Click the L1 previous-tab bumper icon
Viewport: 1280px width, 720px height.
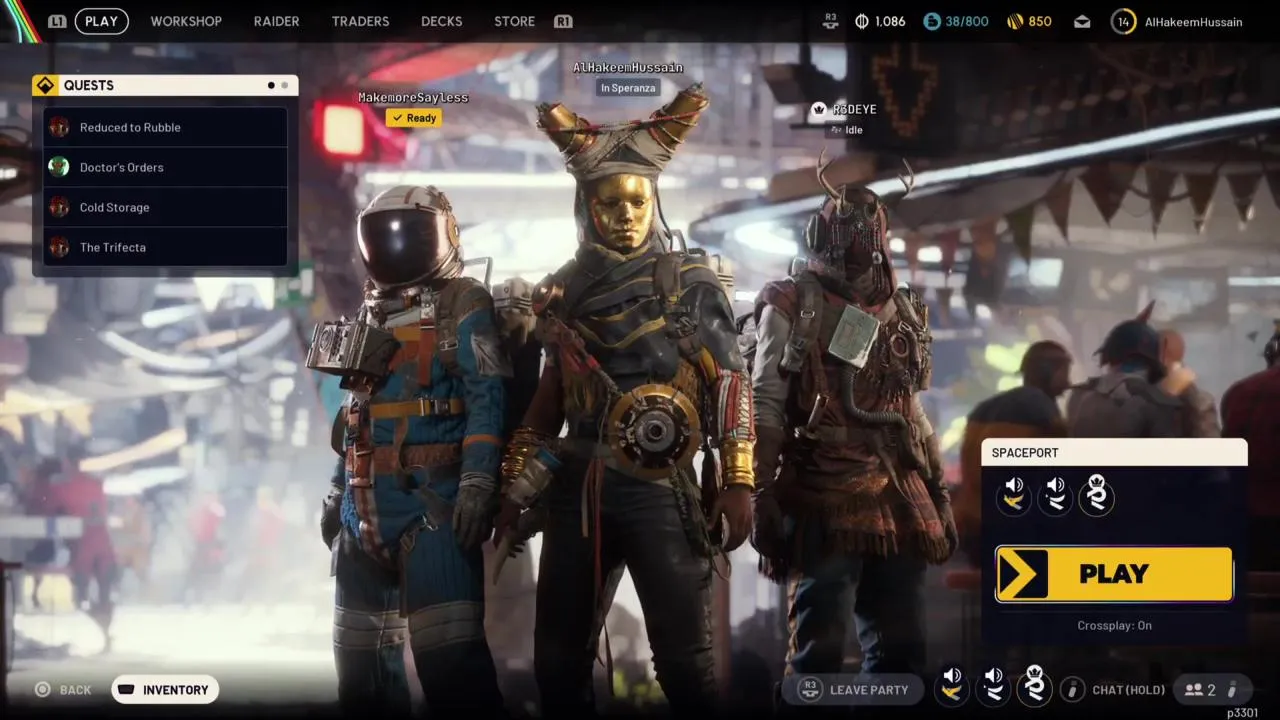pos(57,21)
